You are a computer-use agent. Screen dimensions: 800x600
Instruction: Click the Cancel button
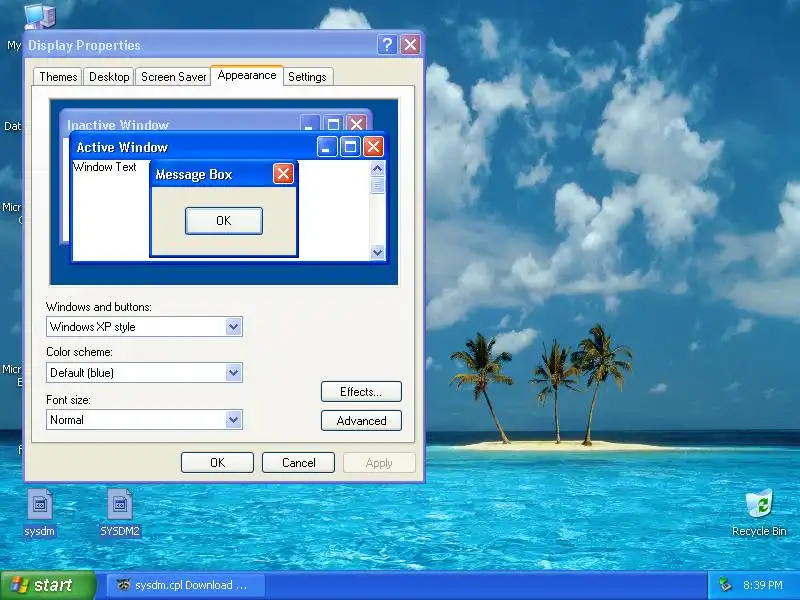tap(298, 463)
